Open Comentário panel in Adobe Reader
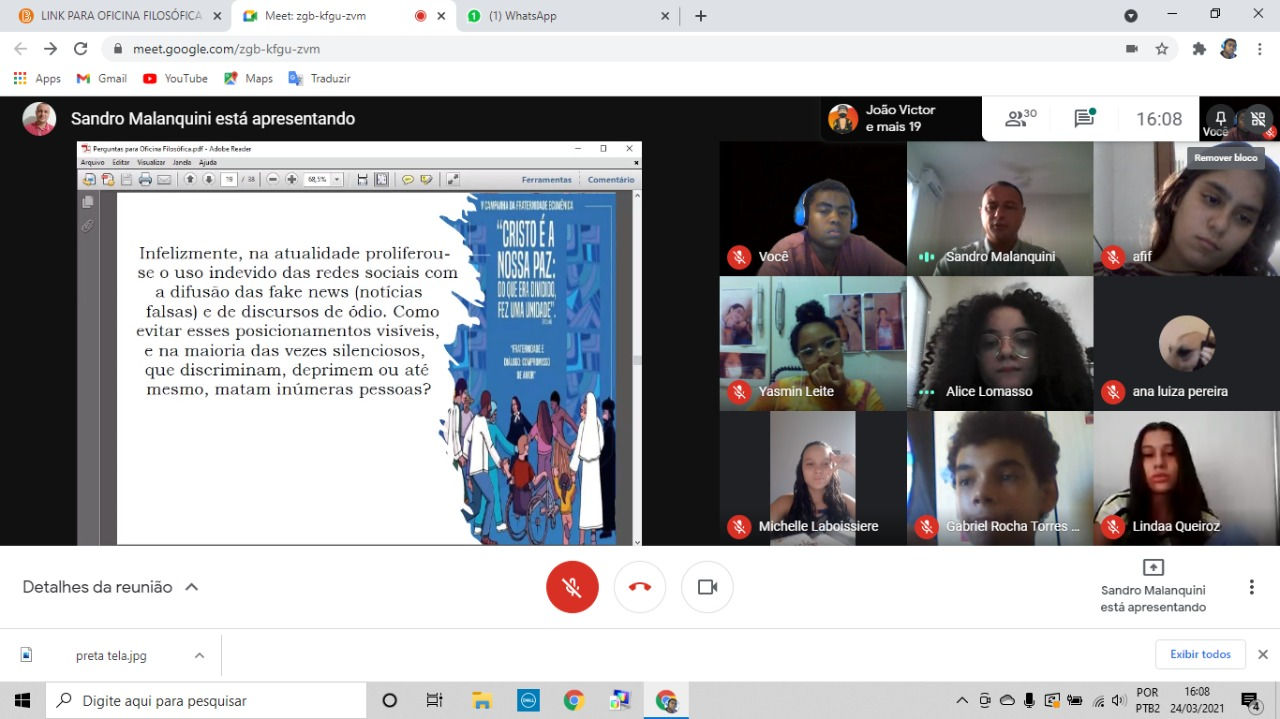Viewport: 1280px width, 719px height. [611, 180]
